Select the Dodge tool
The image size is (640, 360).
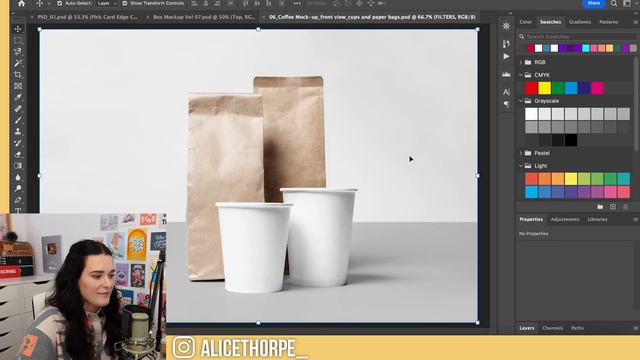click(x=18, y=189)
